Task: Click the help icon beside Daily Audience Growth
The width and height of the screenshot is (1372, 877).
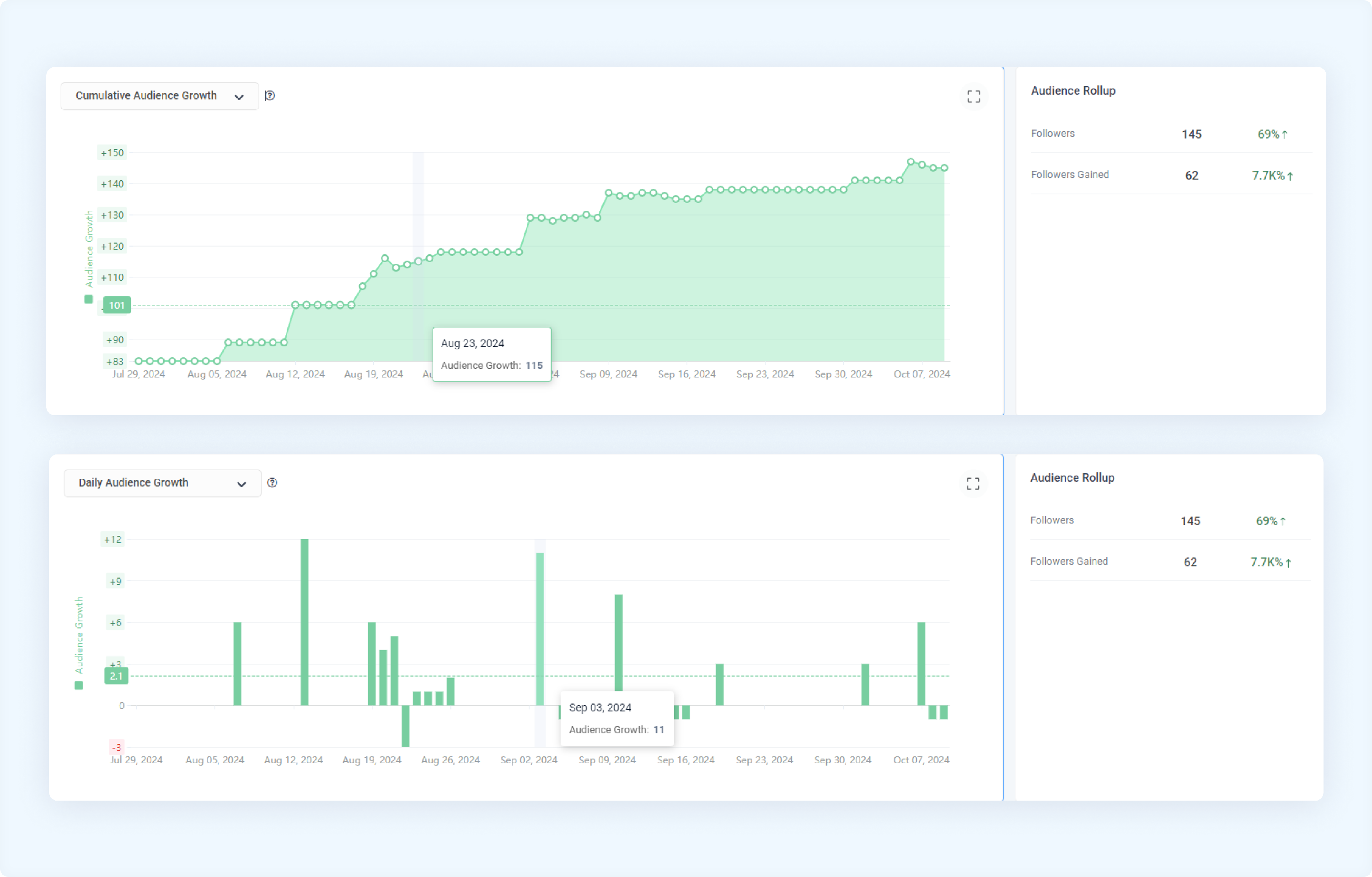Action: point(273,483)
